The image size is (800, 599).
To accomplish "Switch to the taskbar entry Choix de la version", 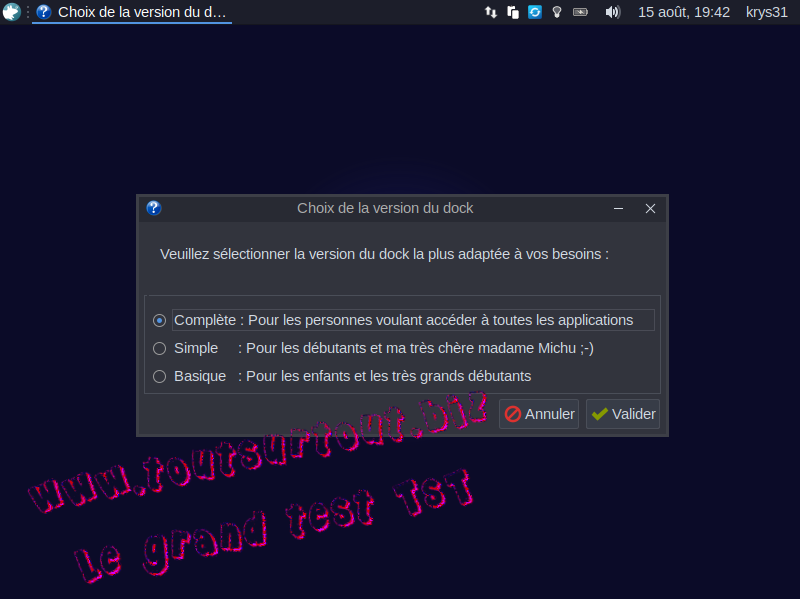I will pyautogui.click(x=132, y=12).
